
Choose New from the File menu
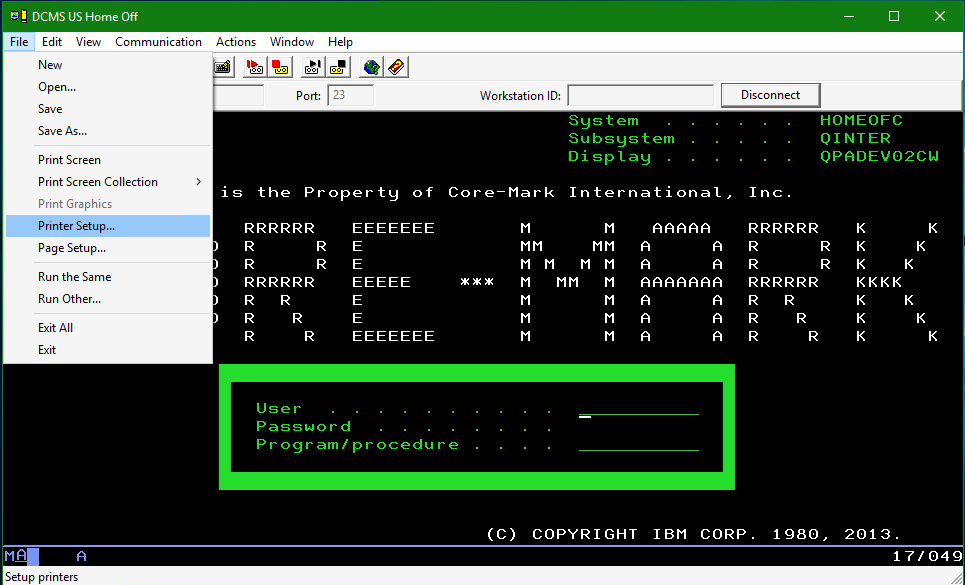(x=108, y=65)
